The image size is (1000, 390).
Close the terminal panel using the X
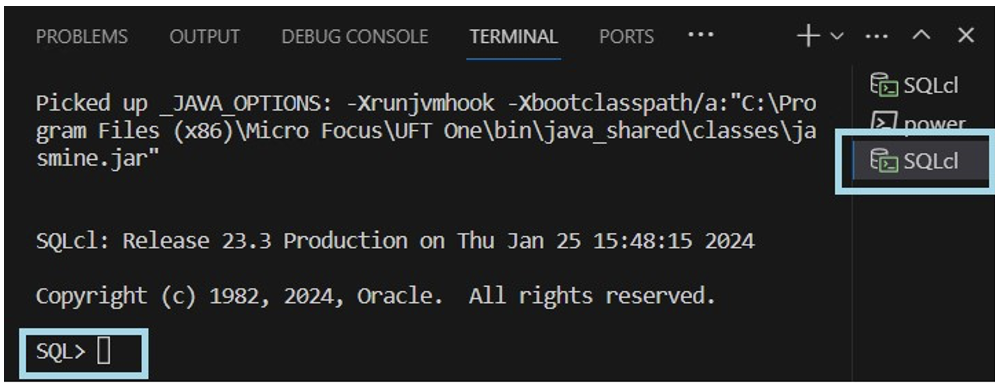[x=966, y=36]
